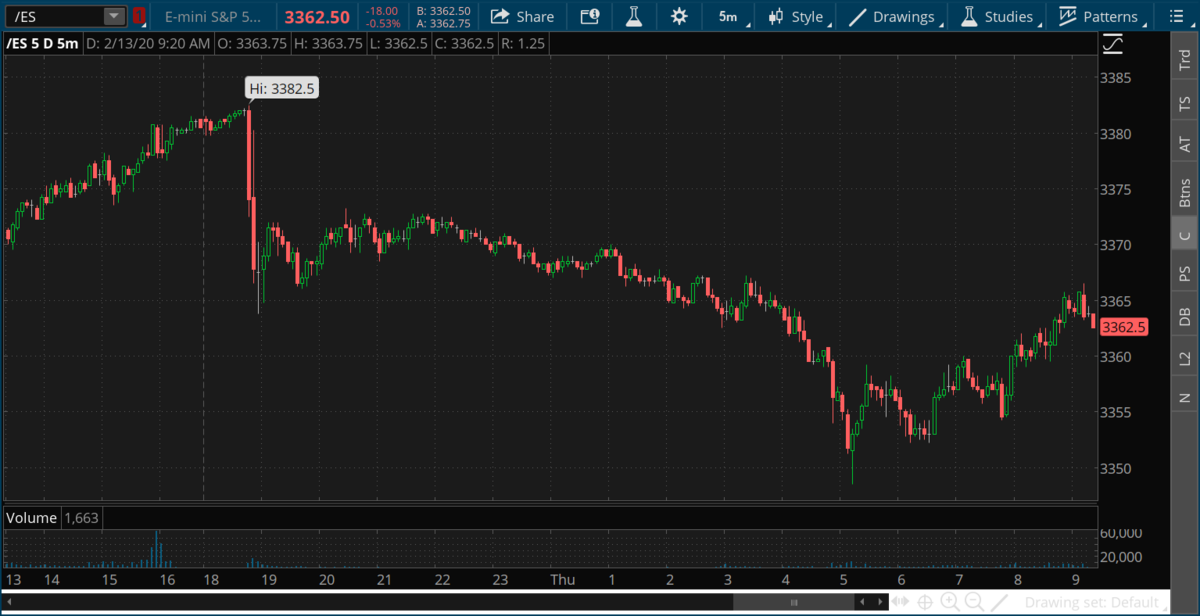
Task: Open the TS sidebar tab
Action: (x=1185, y=103)
